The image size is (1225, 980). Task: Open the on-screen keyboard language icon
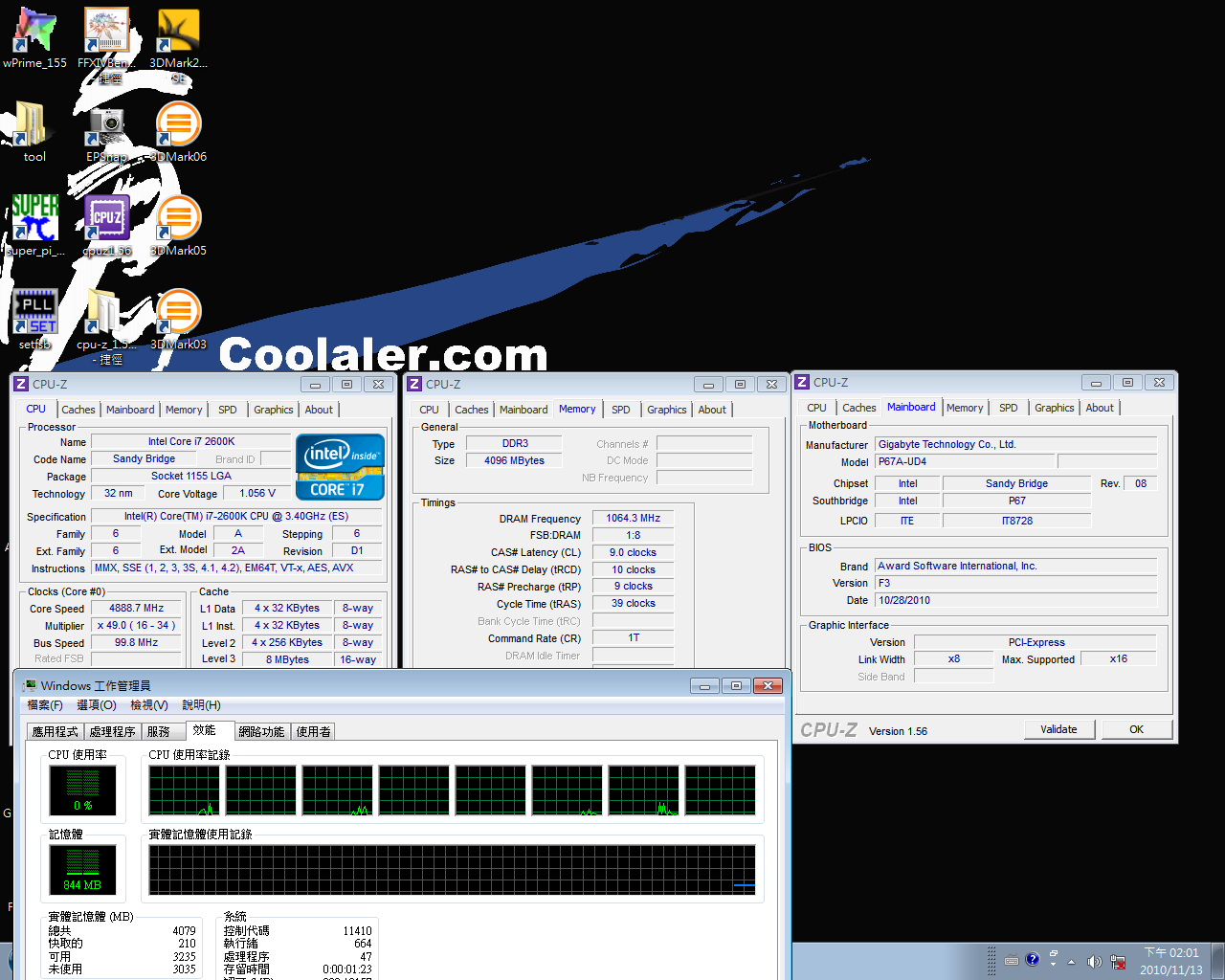click(x=1011, y=960)
